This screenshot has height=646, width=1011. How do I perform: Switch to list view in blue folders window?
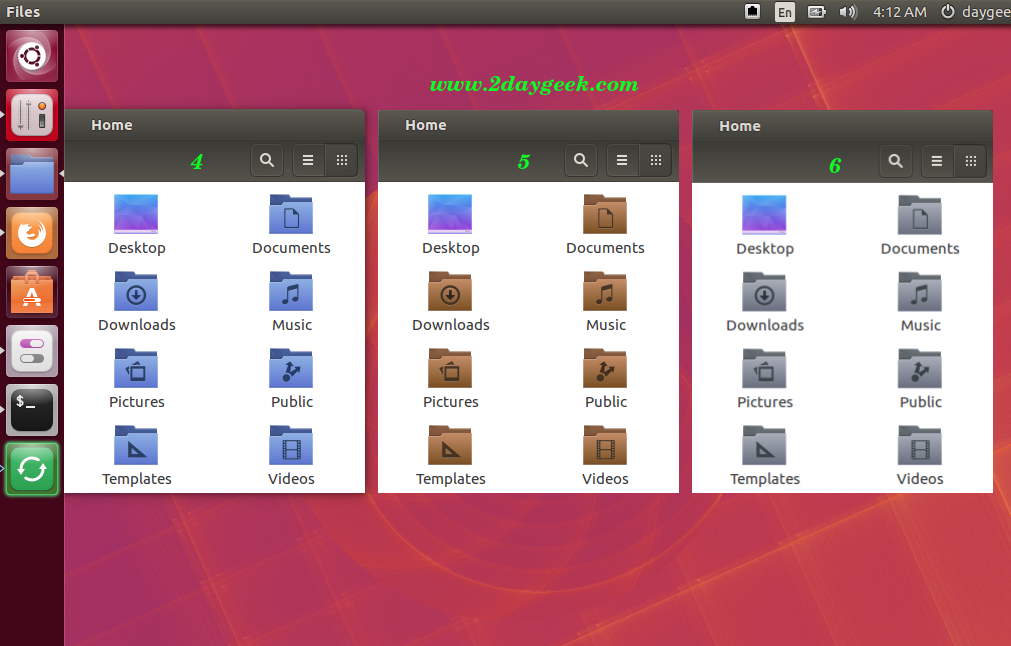pyautogui.click(x=308, y=160)
